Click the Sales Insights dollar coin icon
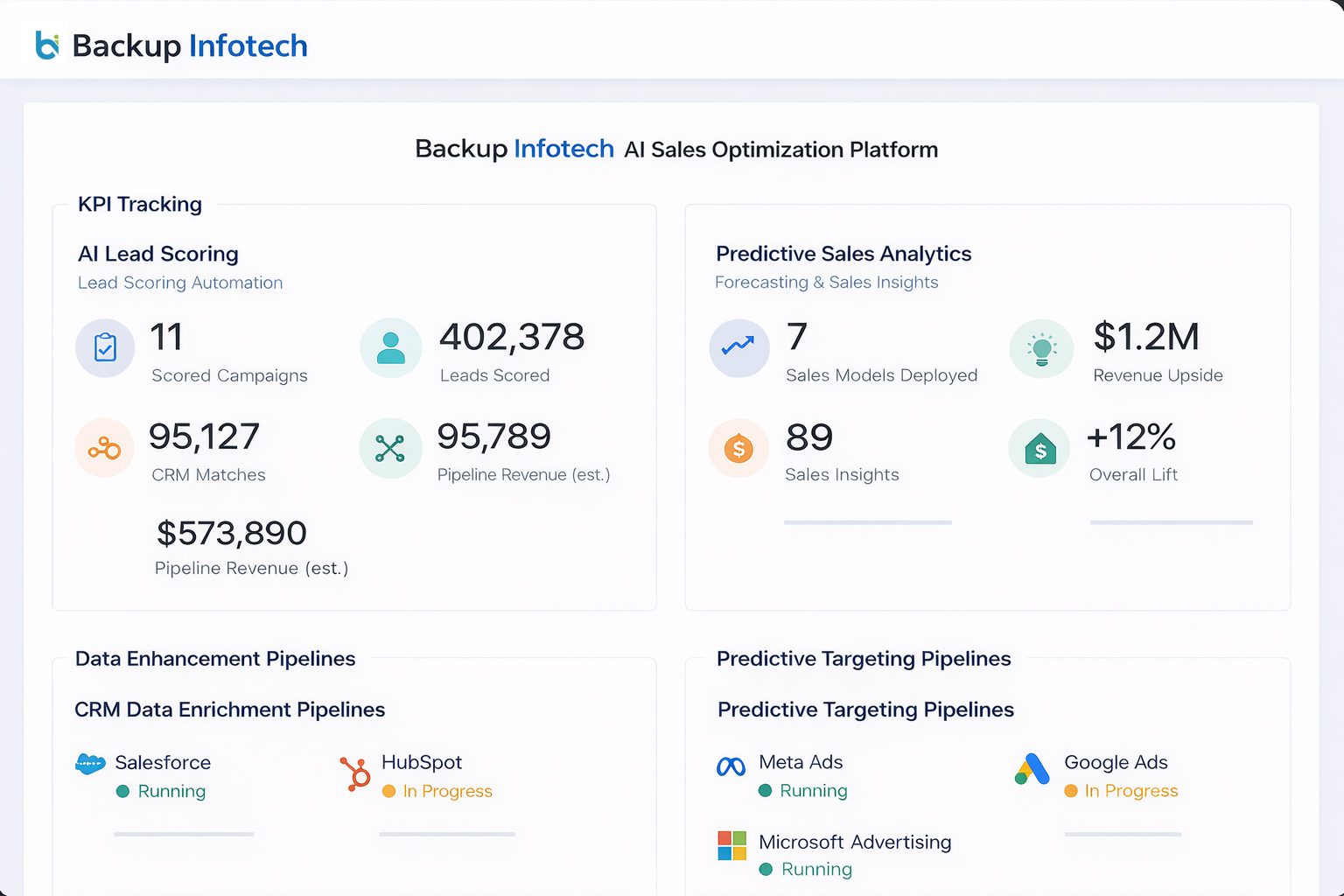Image resolution: width=1344 pixels, height=896 pixels. [x=738, y=448]
